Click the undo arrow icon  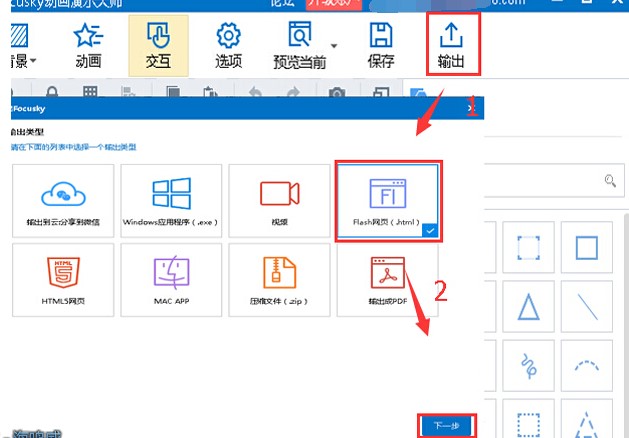[x=255, y=92]
